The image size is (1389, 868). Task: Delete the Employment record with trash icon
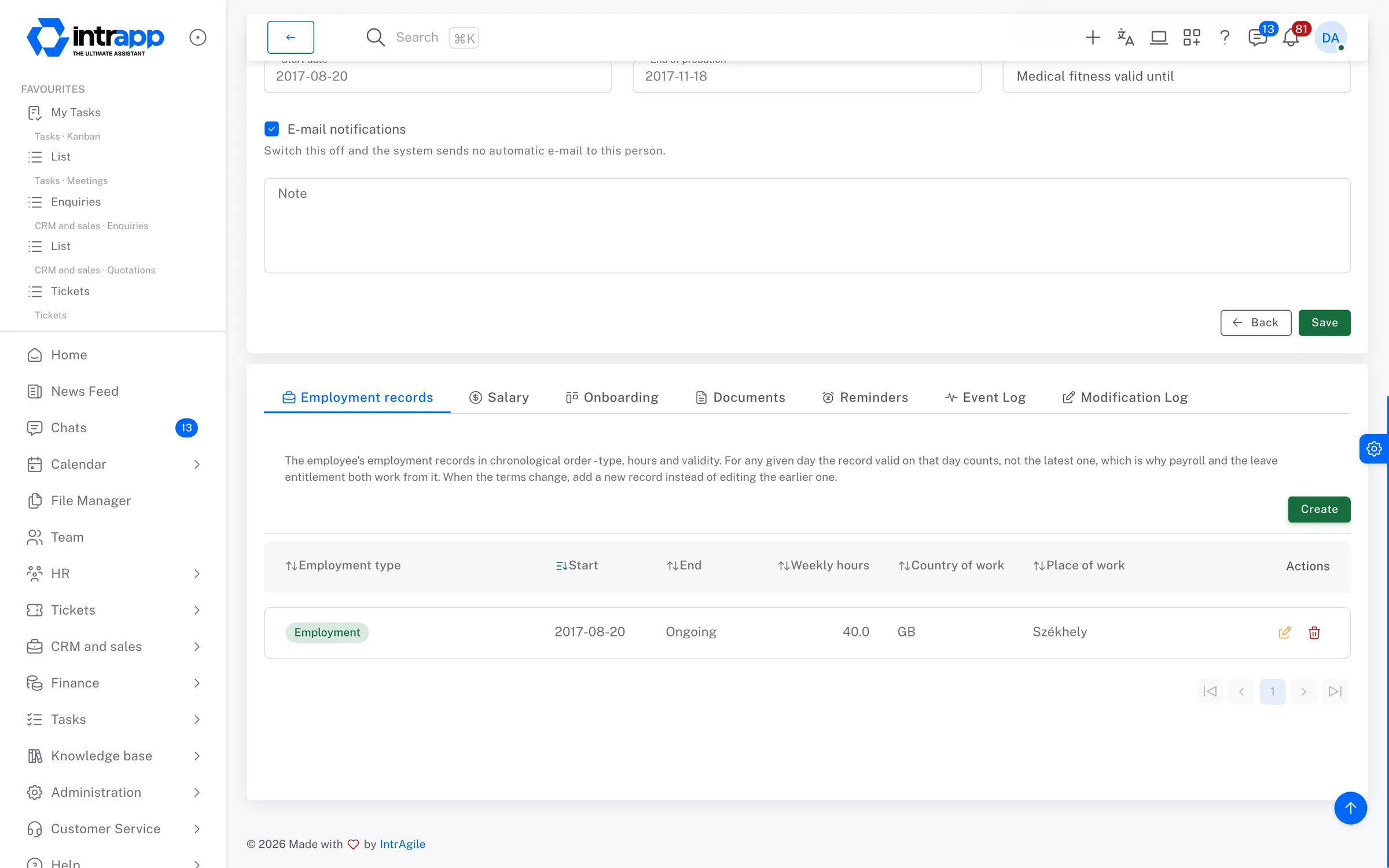[x=1314, y=632]
